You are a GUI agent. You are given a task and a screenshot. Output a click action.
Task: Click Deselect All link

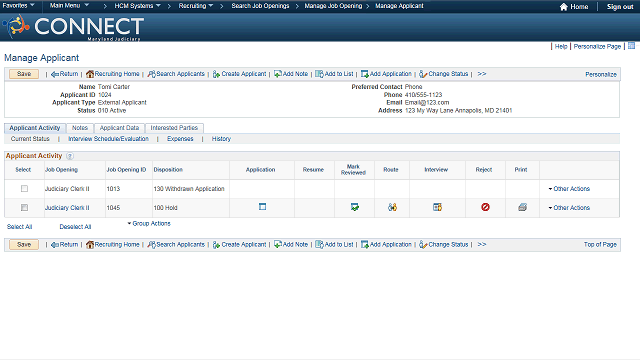click(x=76, y=227)
